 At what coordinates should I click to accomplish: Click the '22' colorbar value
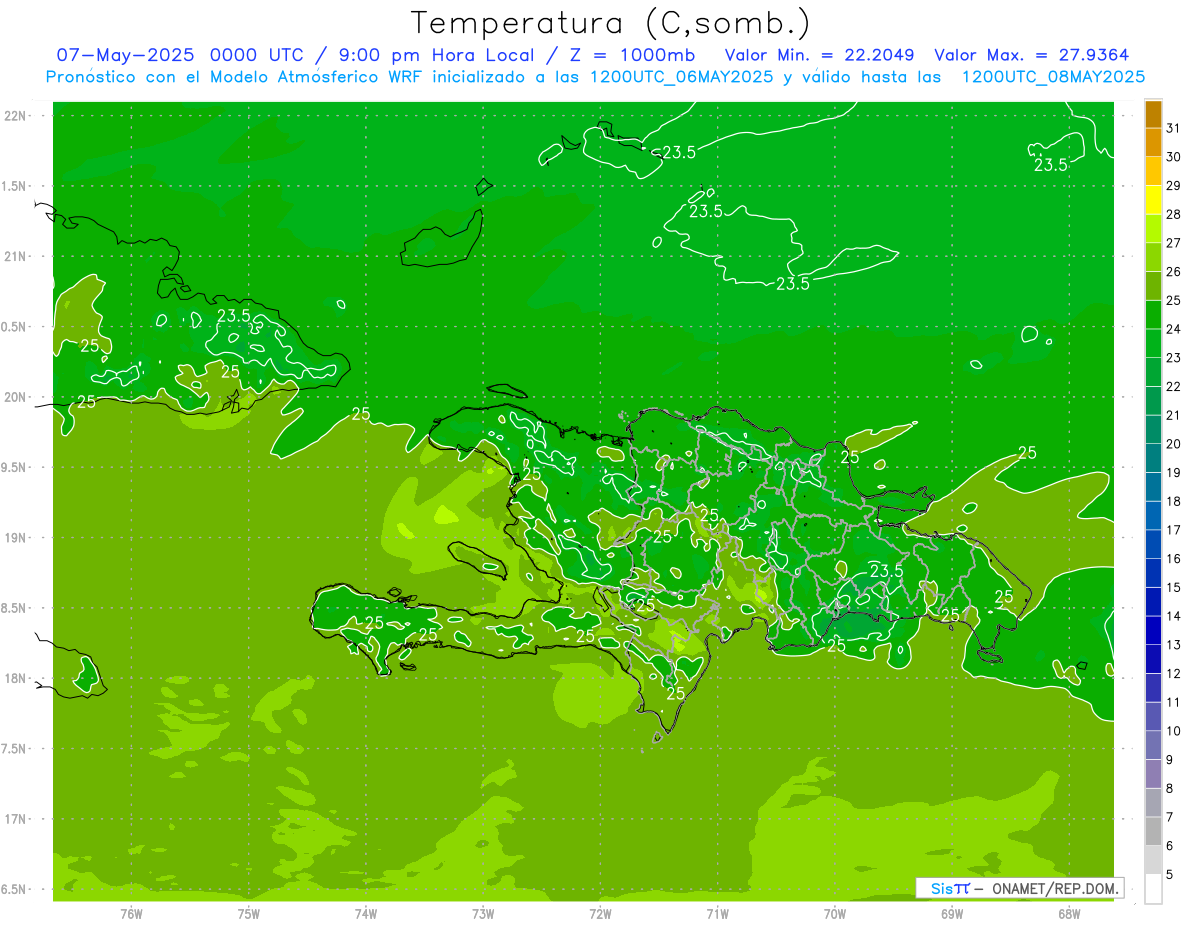[1174, 386]
